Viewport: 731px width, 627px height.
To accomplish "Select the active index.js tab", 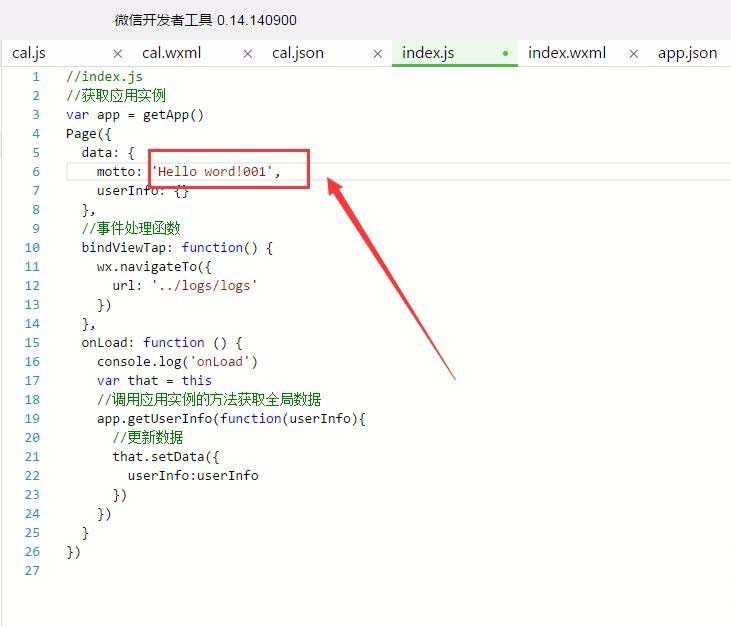I will tap(431, 53).
